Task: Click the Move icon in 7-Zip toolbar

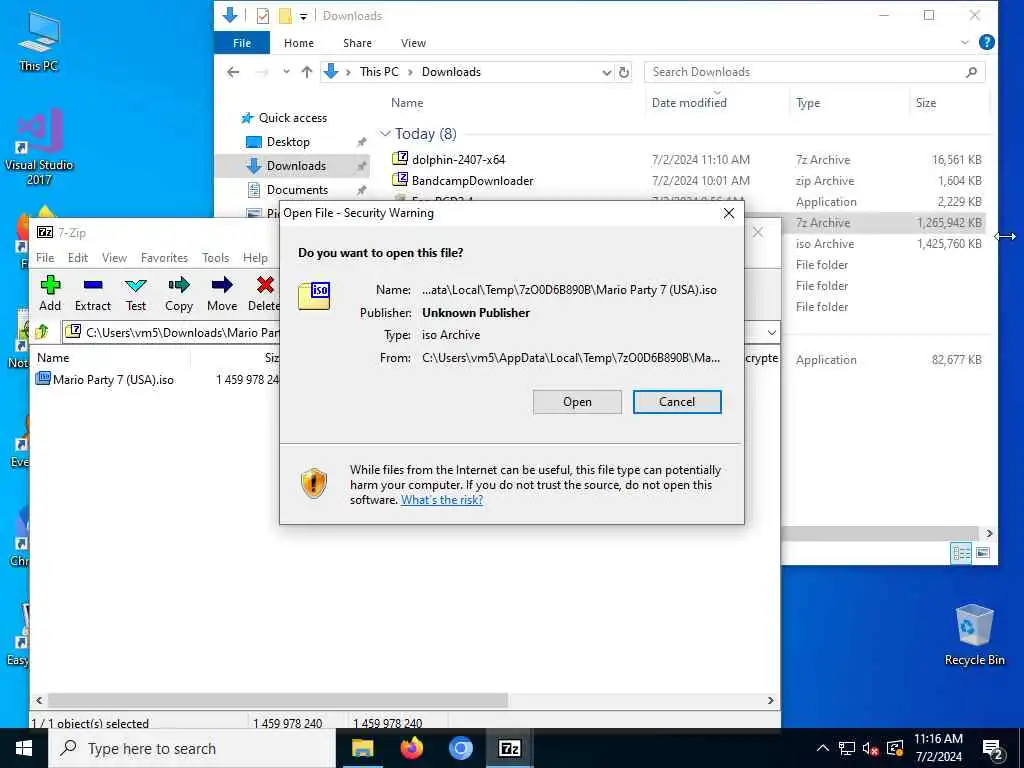Action: point(222,293)
